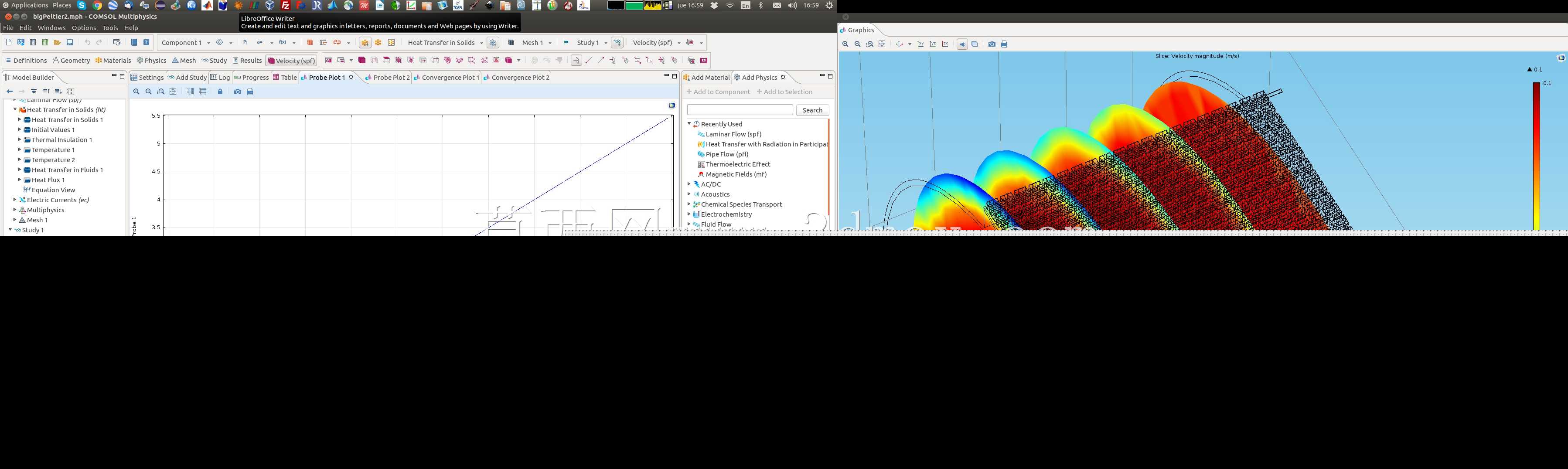Click the Add Physics search field
1568x469 pixels.
pyautogui.click(x=740, y=110)
